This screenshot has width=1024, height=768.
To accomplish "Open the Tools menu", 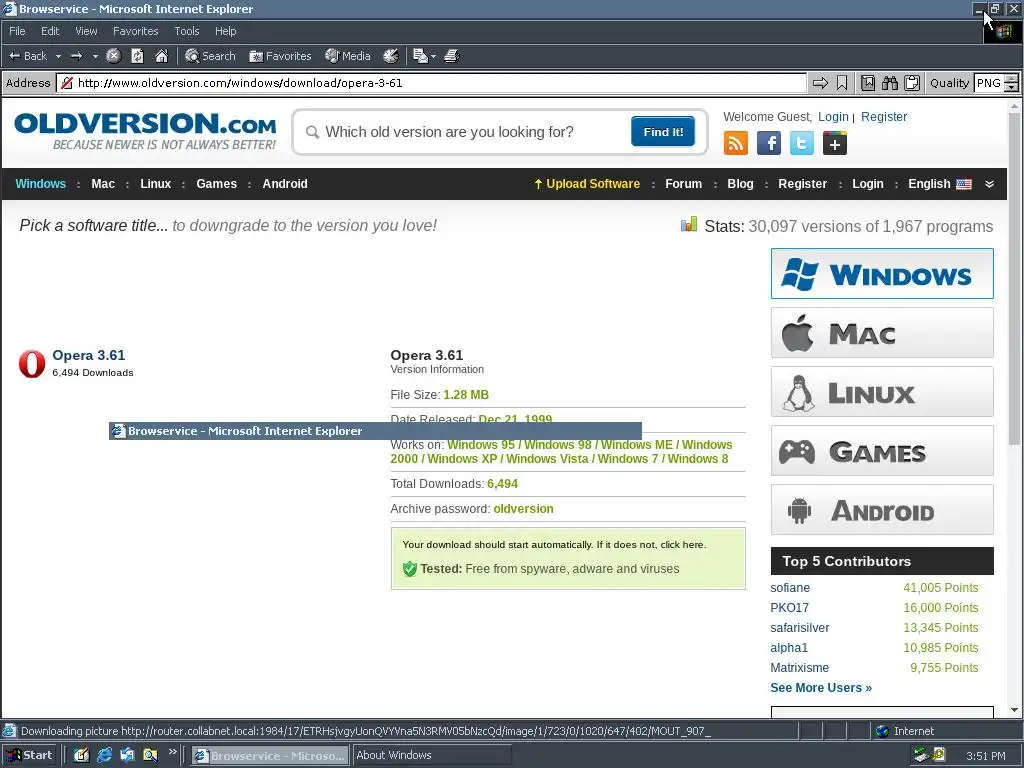I will click(x=187, y=31).
